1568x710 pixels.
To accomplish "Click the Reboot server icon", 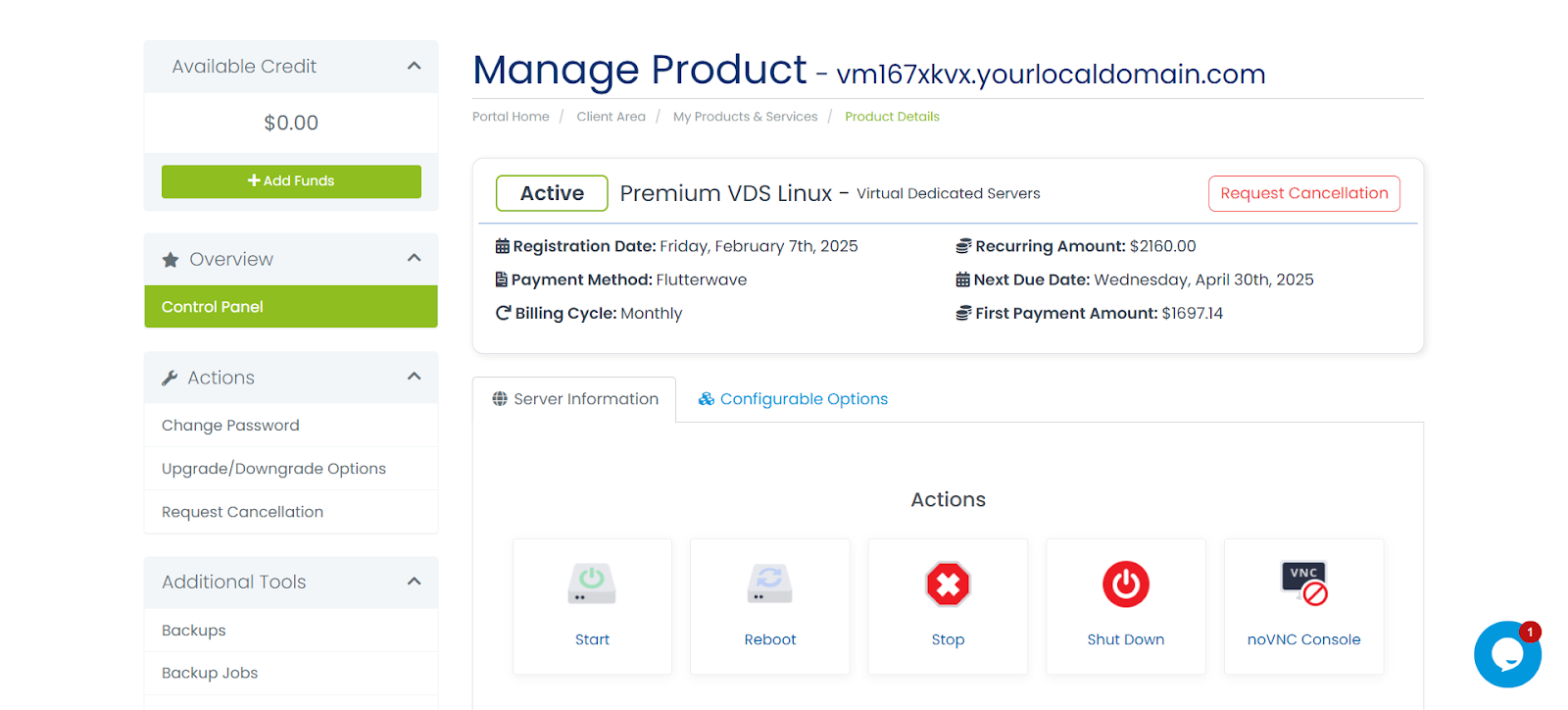I will click(769, 583).
